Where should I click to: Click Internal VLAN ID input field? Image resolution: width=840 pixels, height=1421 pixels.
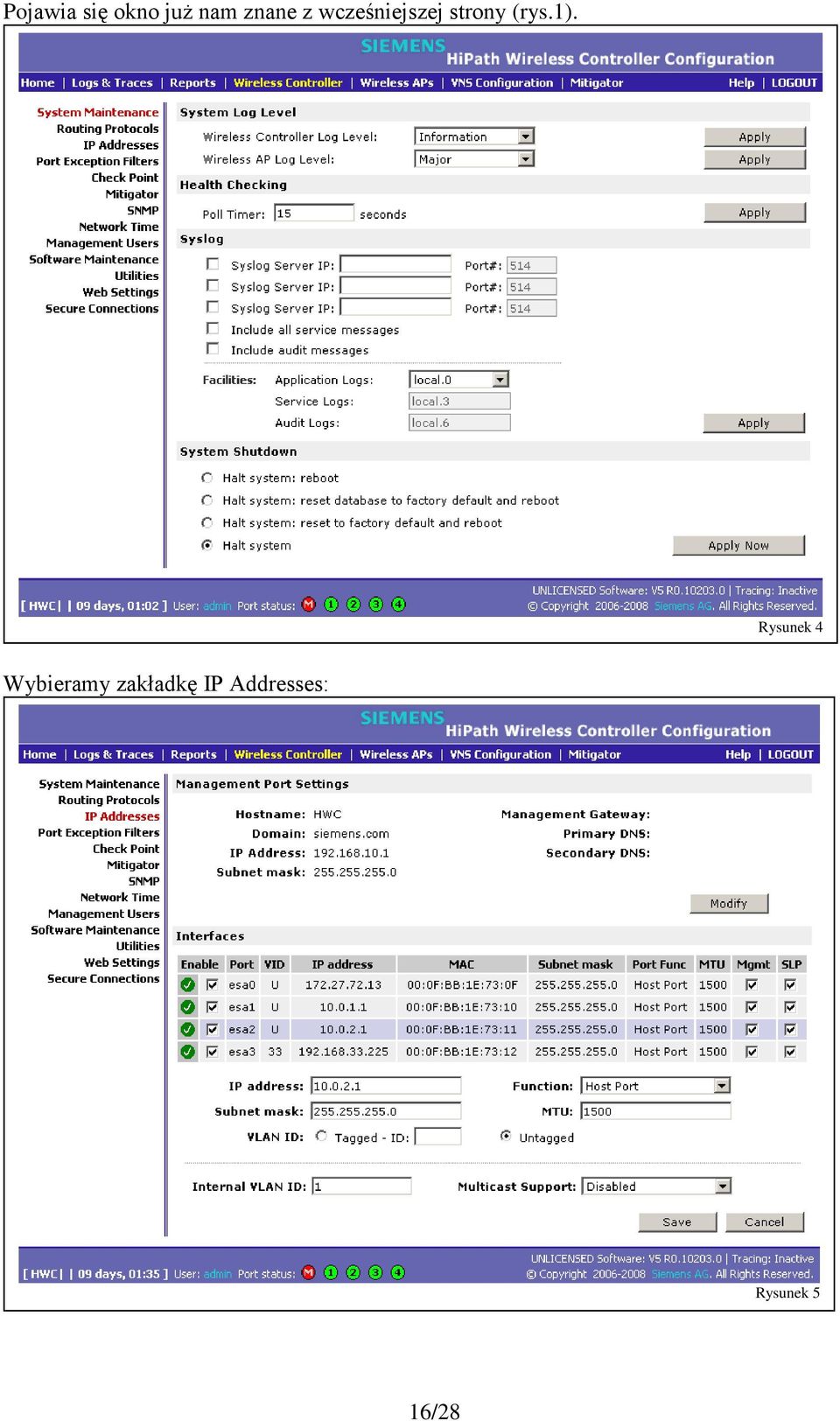[x=361, y=1186]
